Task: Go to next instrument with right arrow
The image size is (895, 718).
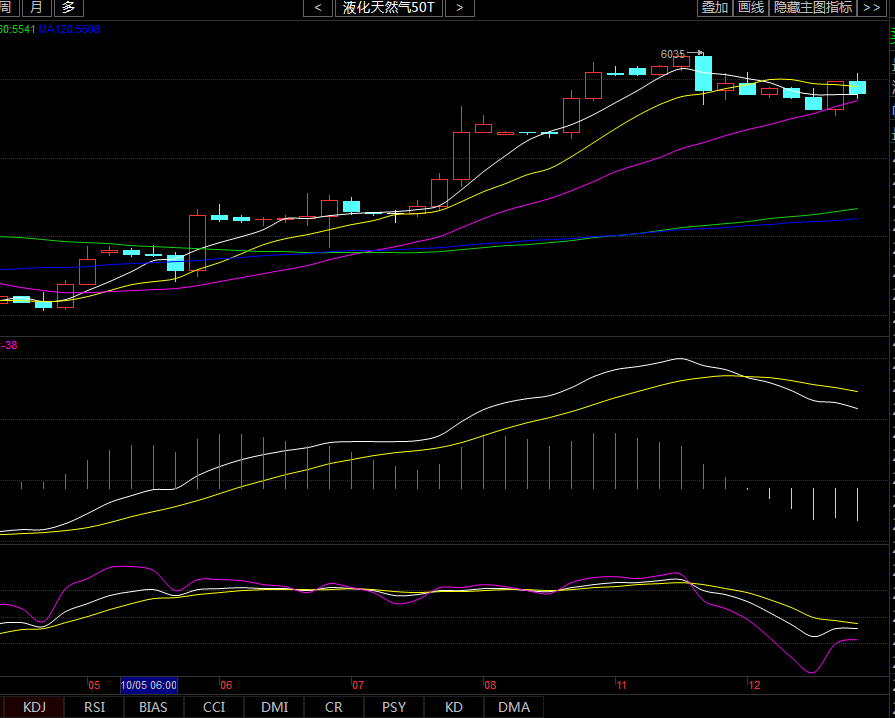Action: (x=459, y=8)
